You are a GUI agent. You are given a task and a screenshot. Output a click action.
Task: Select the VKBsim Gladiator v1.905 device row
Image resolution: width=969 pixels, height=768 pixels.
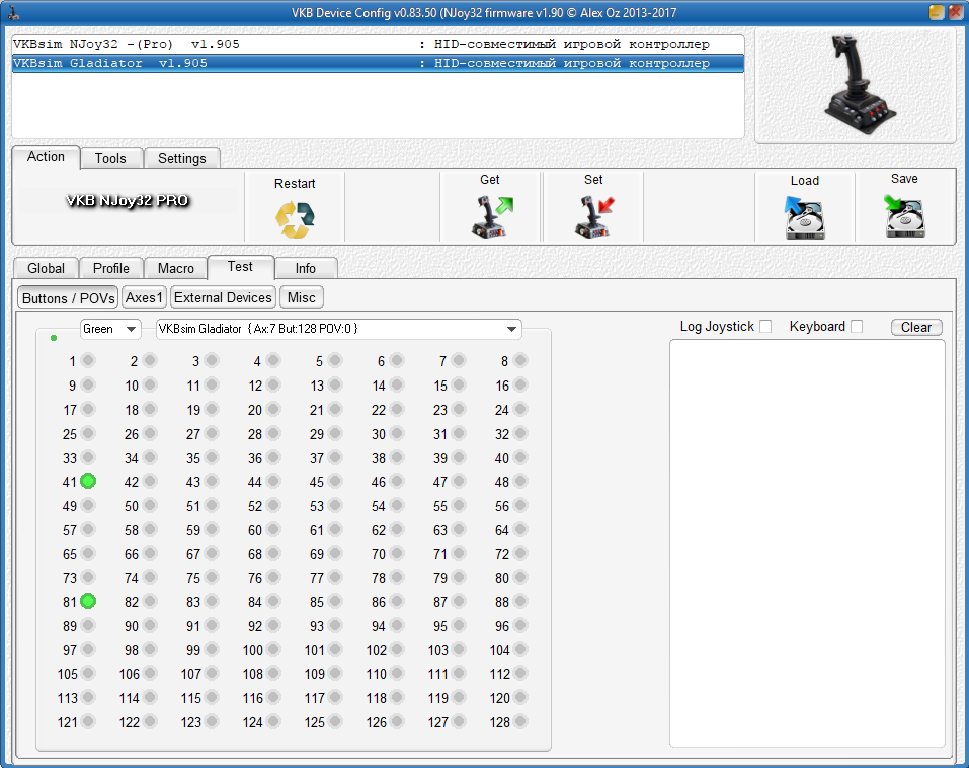[x=378, y=63]
